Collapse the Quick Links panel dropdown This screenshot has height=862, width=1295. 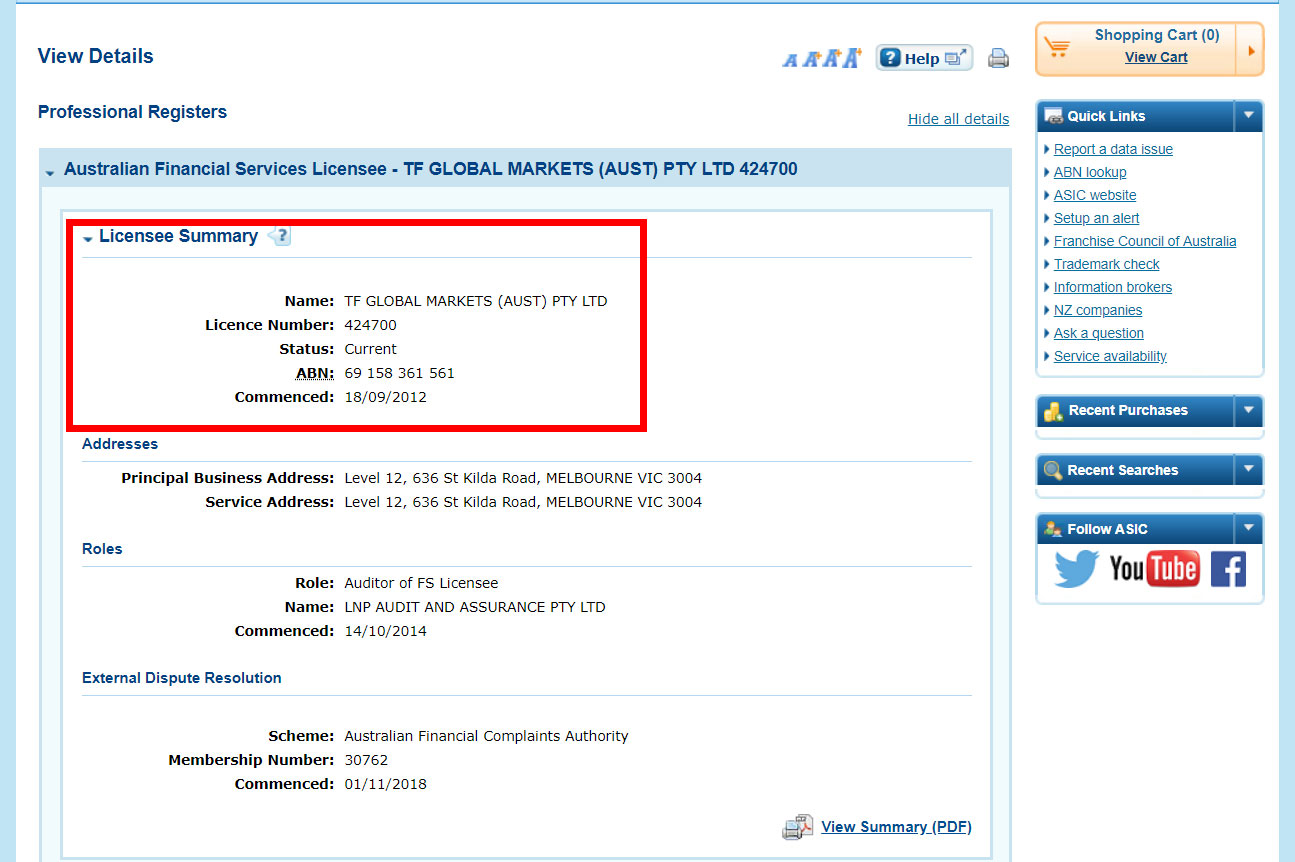pyautogui.click(x=1248, y=116)
